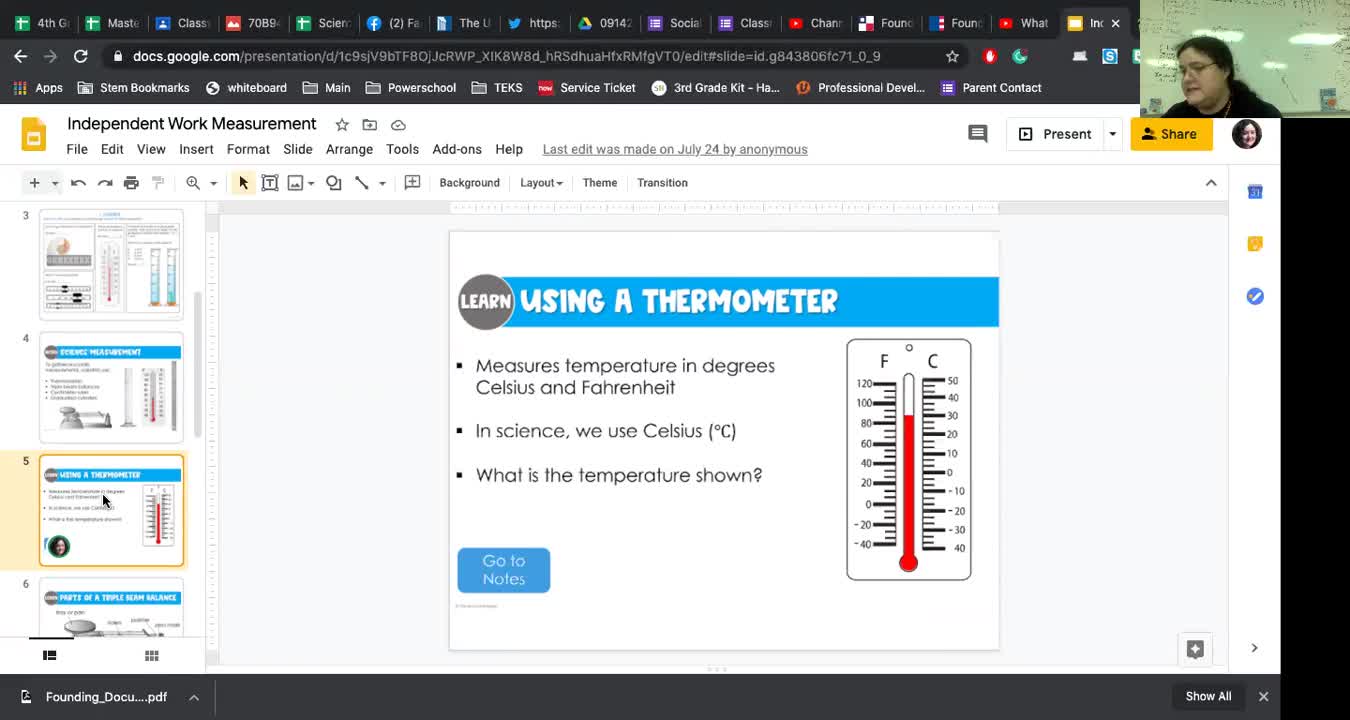
Task: Open the Present options dropdown arrow
Action: [x=1112, y=134]
